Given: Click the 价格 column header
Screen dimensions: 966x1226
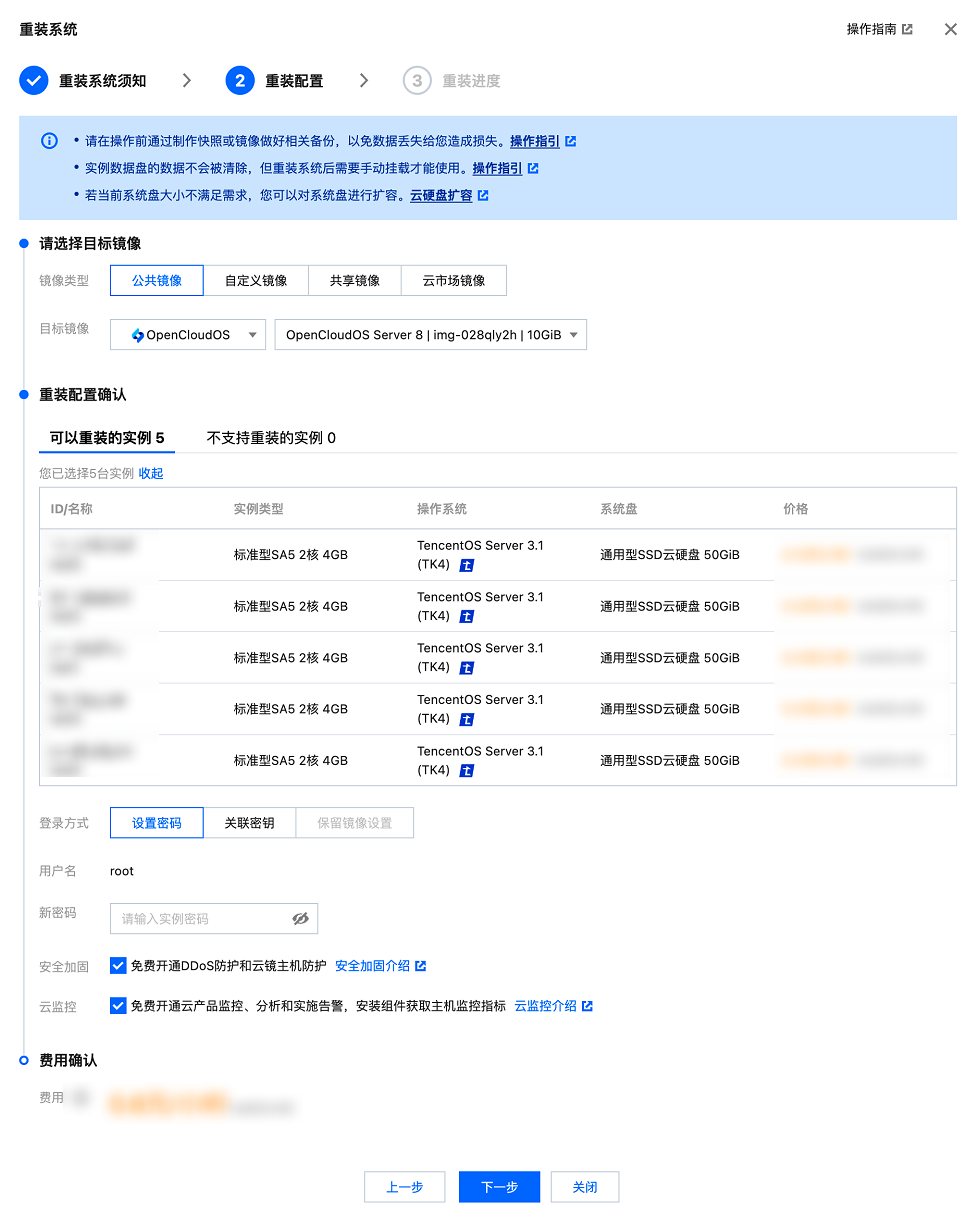Looking at the screenshot, I should 796,509.
